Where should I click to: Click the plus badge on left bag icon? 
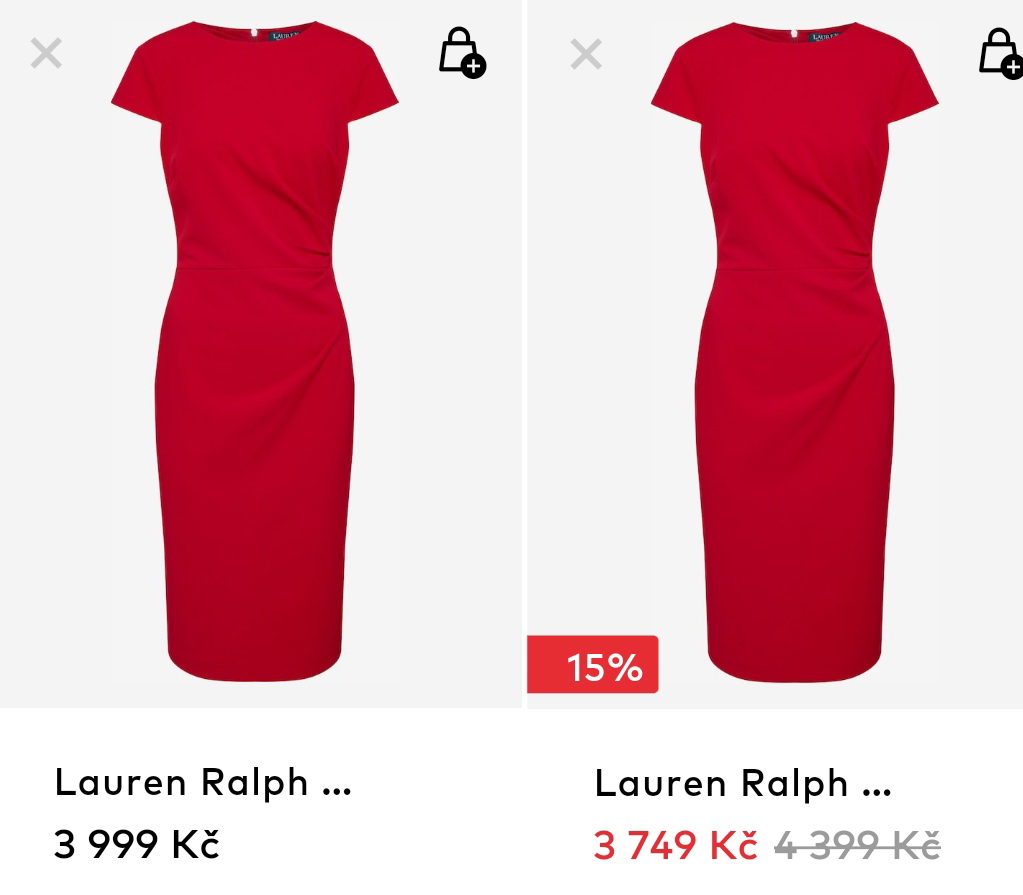(474, 67)
